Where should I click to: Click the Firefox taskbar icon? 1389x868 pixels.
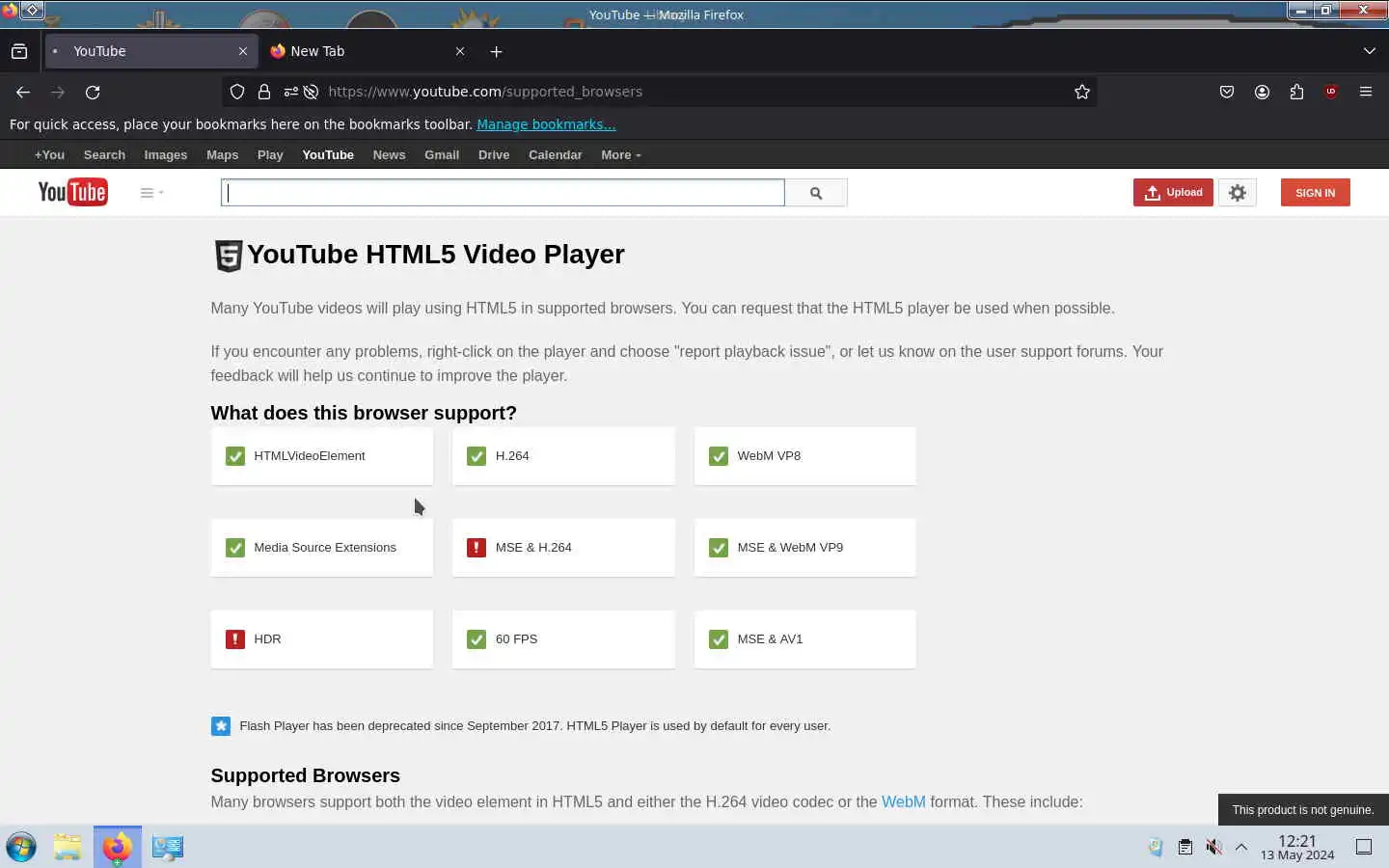[x=117, y=847]
